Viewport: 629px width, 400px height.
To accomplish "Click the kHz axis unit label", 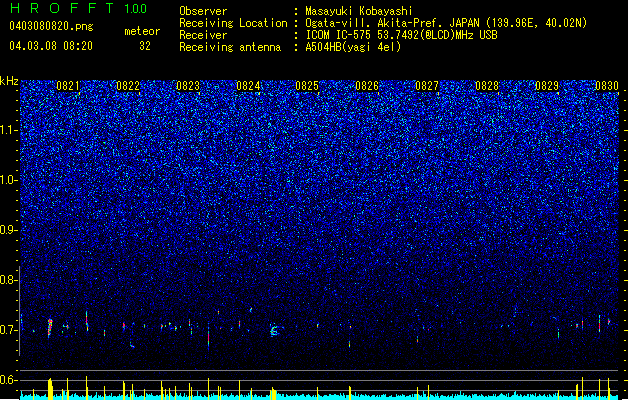I will [x=9, y=81].
